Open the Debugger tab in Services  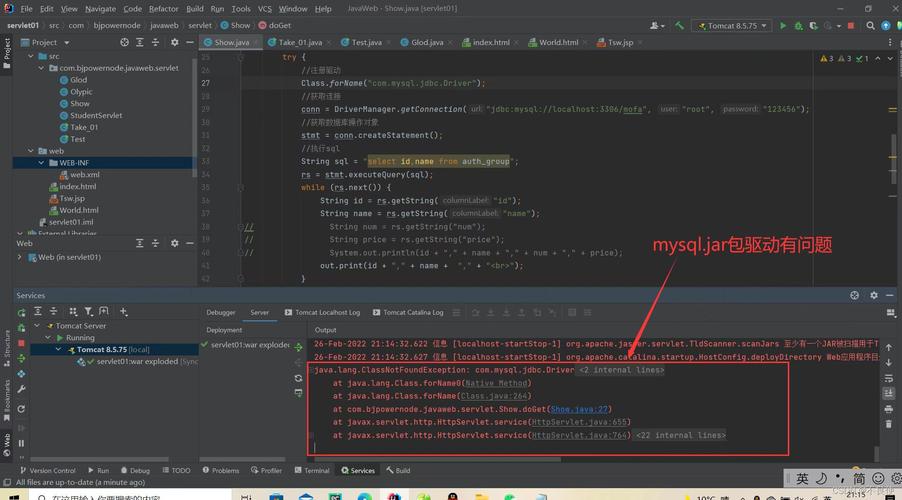click(221, 312)
